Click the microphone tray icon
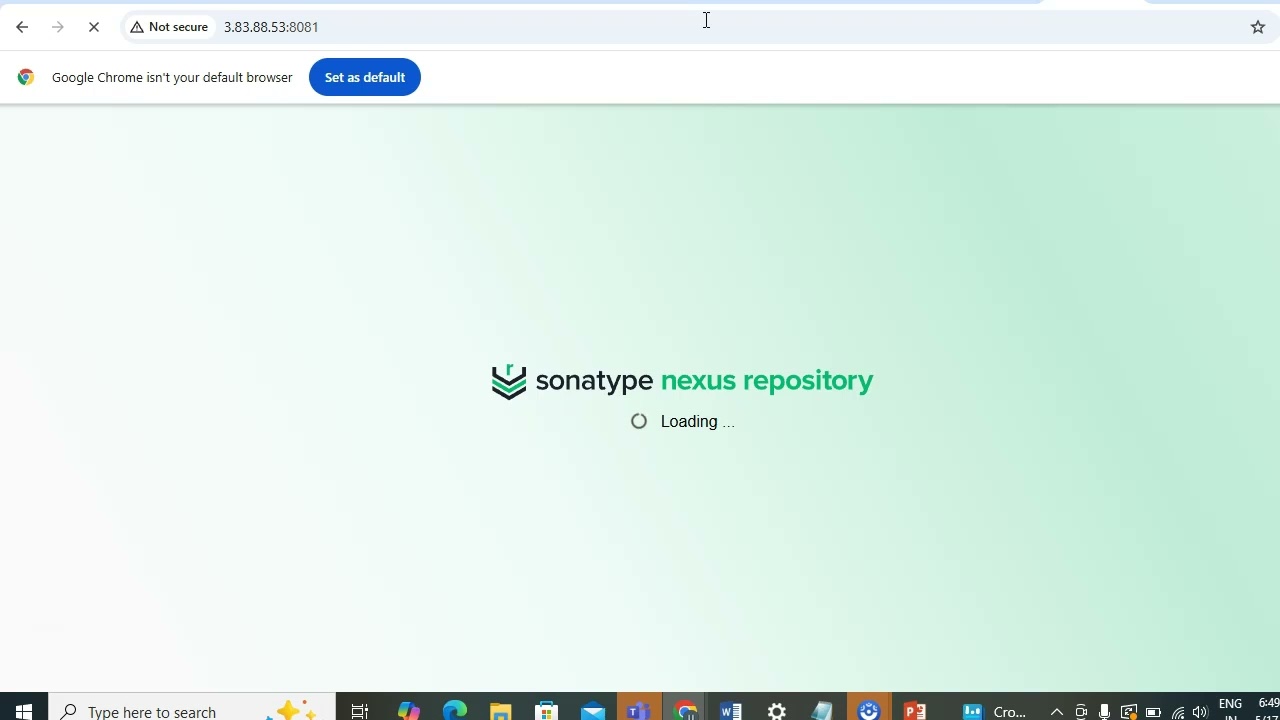This screenshot has width=1280, height=720. (1104, 712)
